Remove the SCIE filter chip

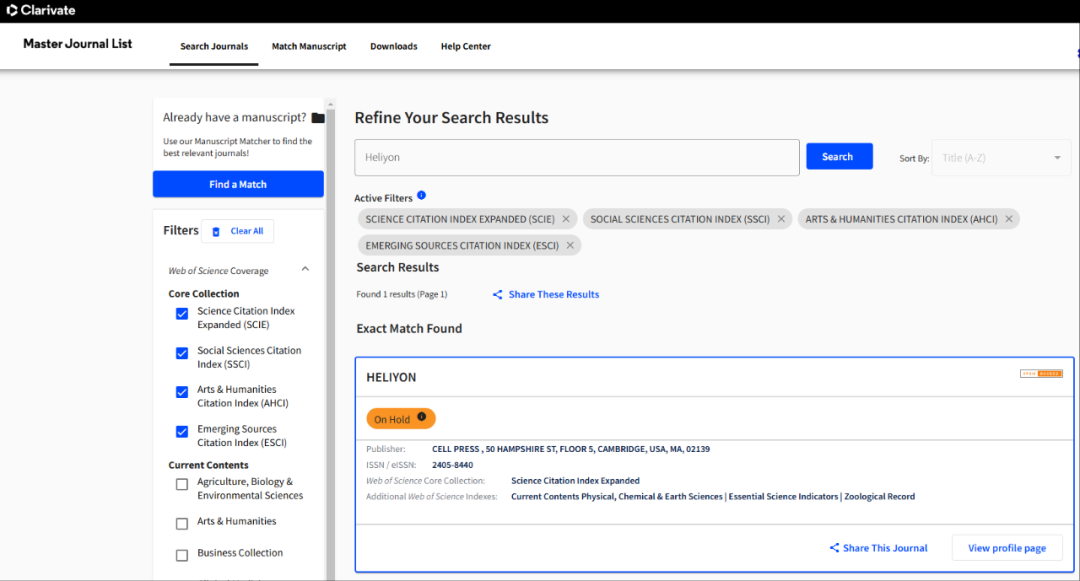coord(566,219)
